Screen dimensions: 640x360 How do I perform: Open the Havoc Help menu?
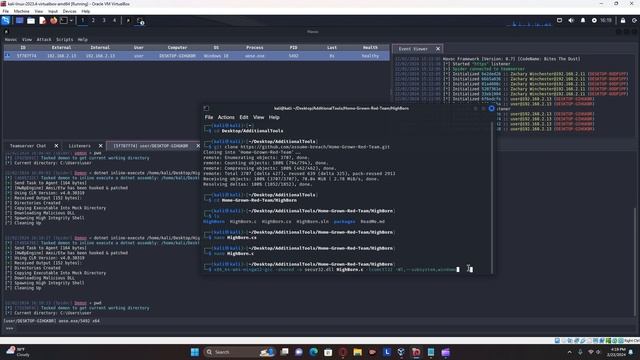pyautogui.click(x=82, y=40)
